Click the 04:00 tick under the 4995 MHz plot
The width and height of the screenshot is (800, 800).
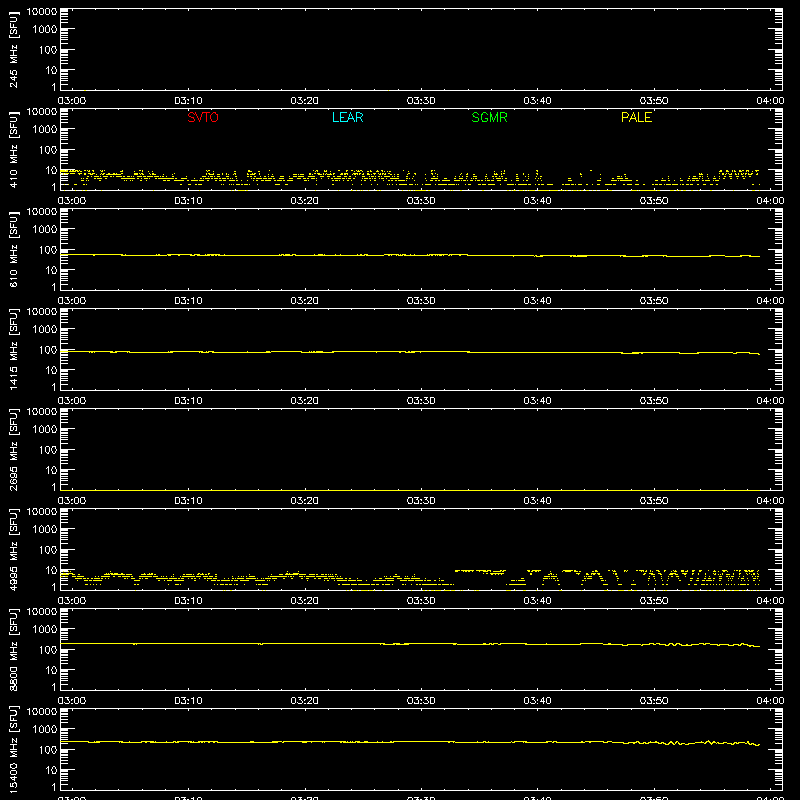[x=770, y=601]
